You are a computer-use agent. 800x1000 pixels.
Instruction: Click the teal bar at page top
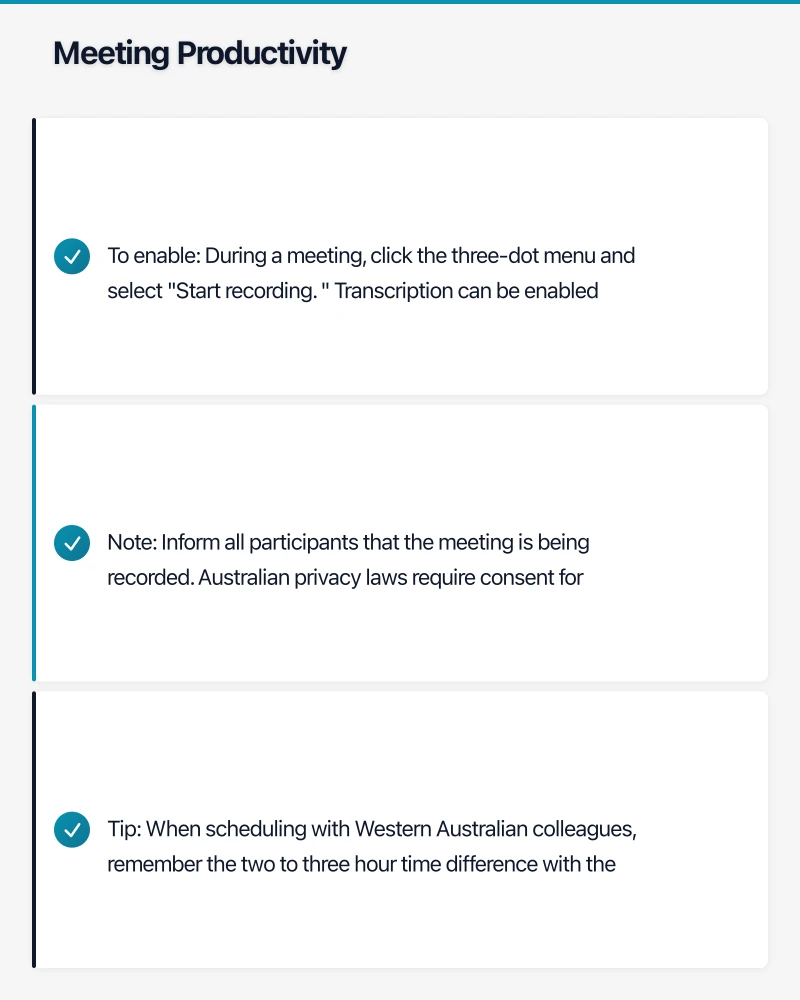pyautogui.click(x=400, y=2)
